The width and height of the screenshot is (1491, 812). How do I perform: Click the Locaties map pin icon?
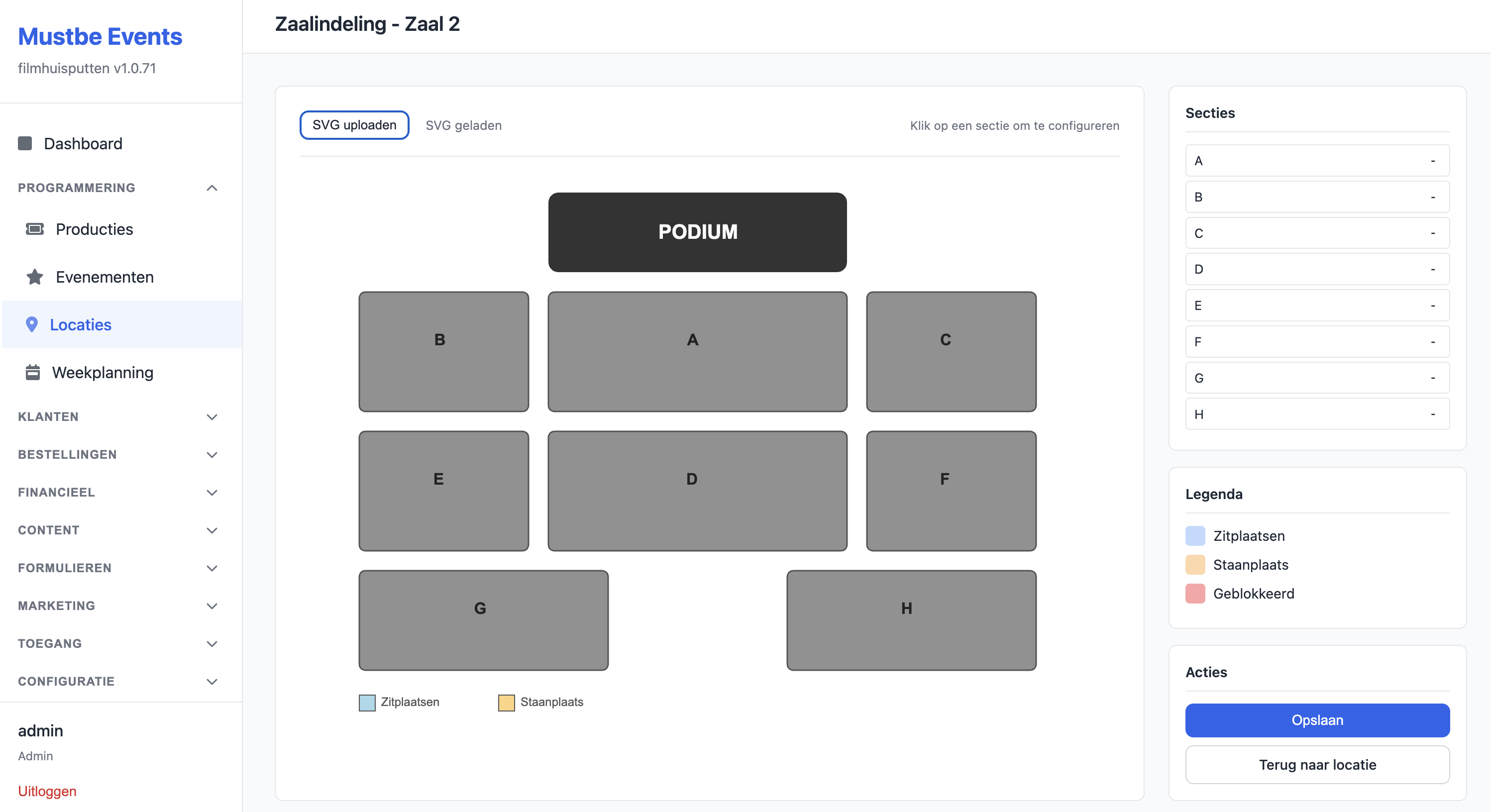coord(32,325)
